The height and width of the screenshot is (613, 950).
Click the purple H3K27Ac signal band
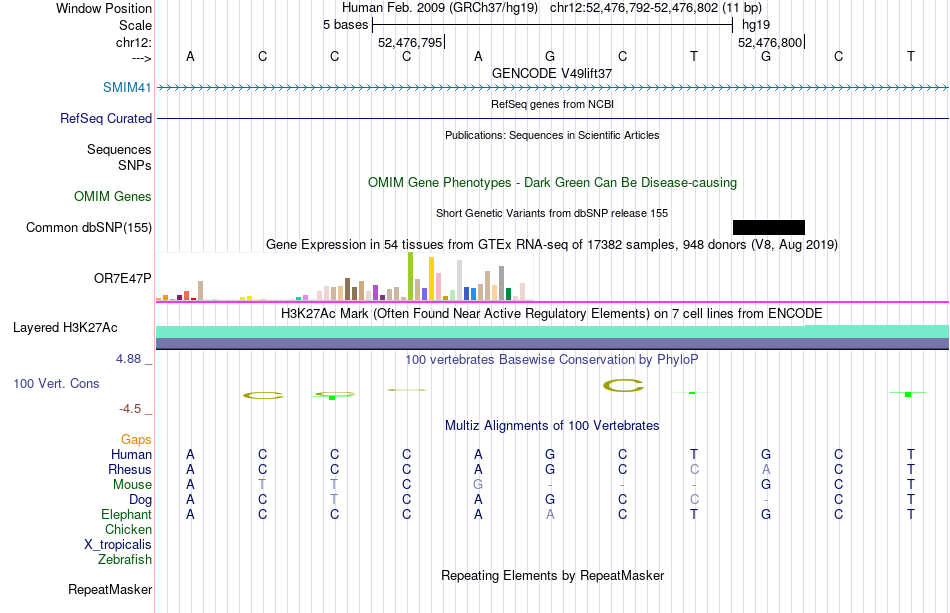[553, 343]
